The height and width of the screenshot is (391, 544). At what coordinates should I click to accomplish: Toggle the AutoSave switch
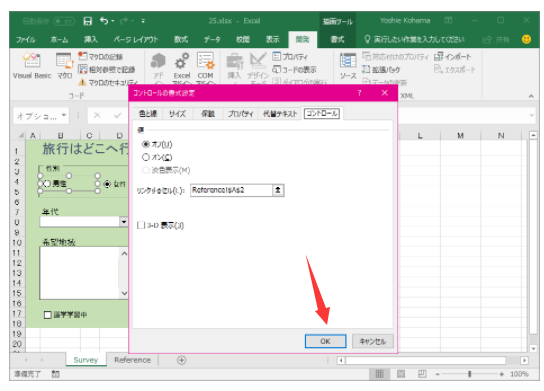click(x=64, y=22)
